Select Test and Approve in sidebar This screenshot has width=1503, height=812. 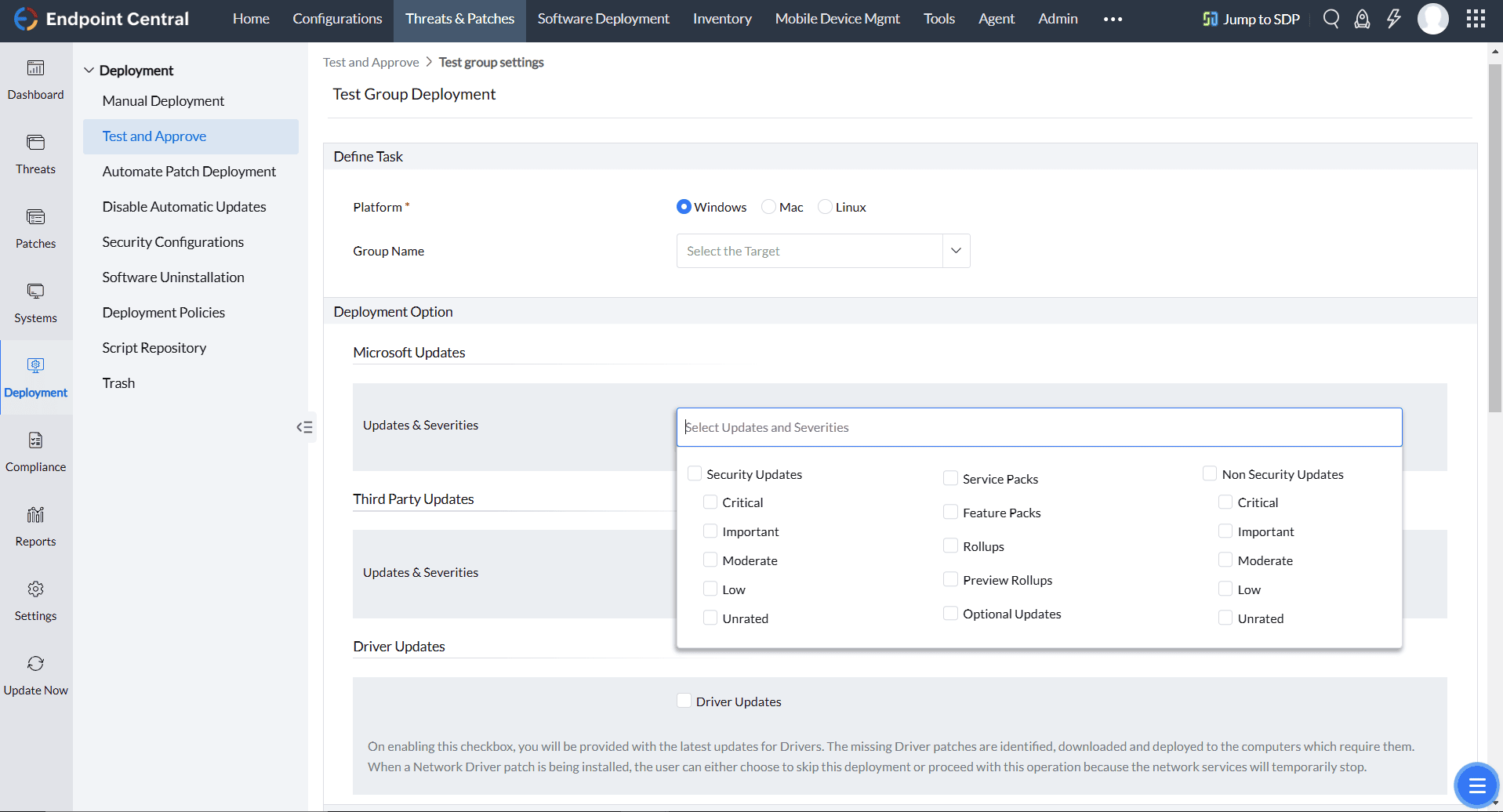click(x=191, y=136)
